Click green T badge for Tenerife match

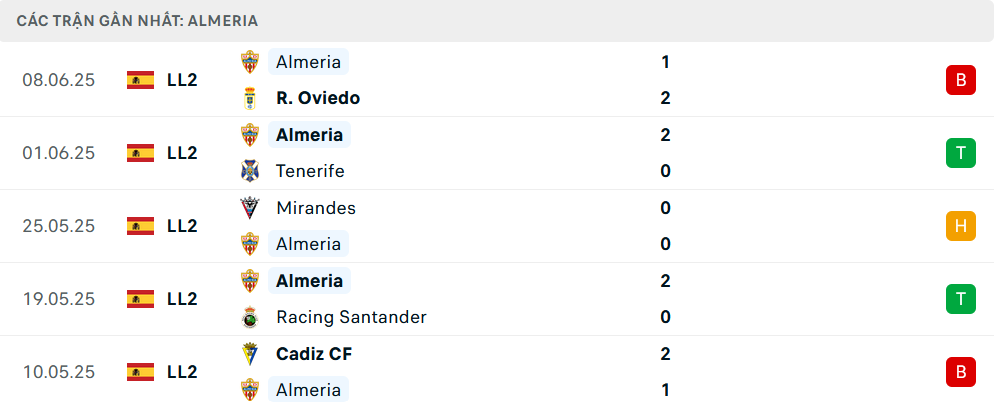960,153
